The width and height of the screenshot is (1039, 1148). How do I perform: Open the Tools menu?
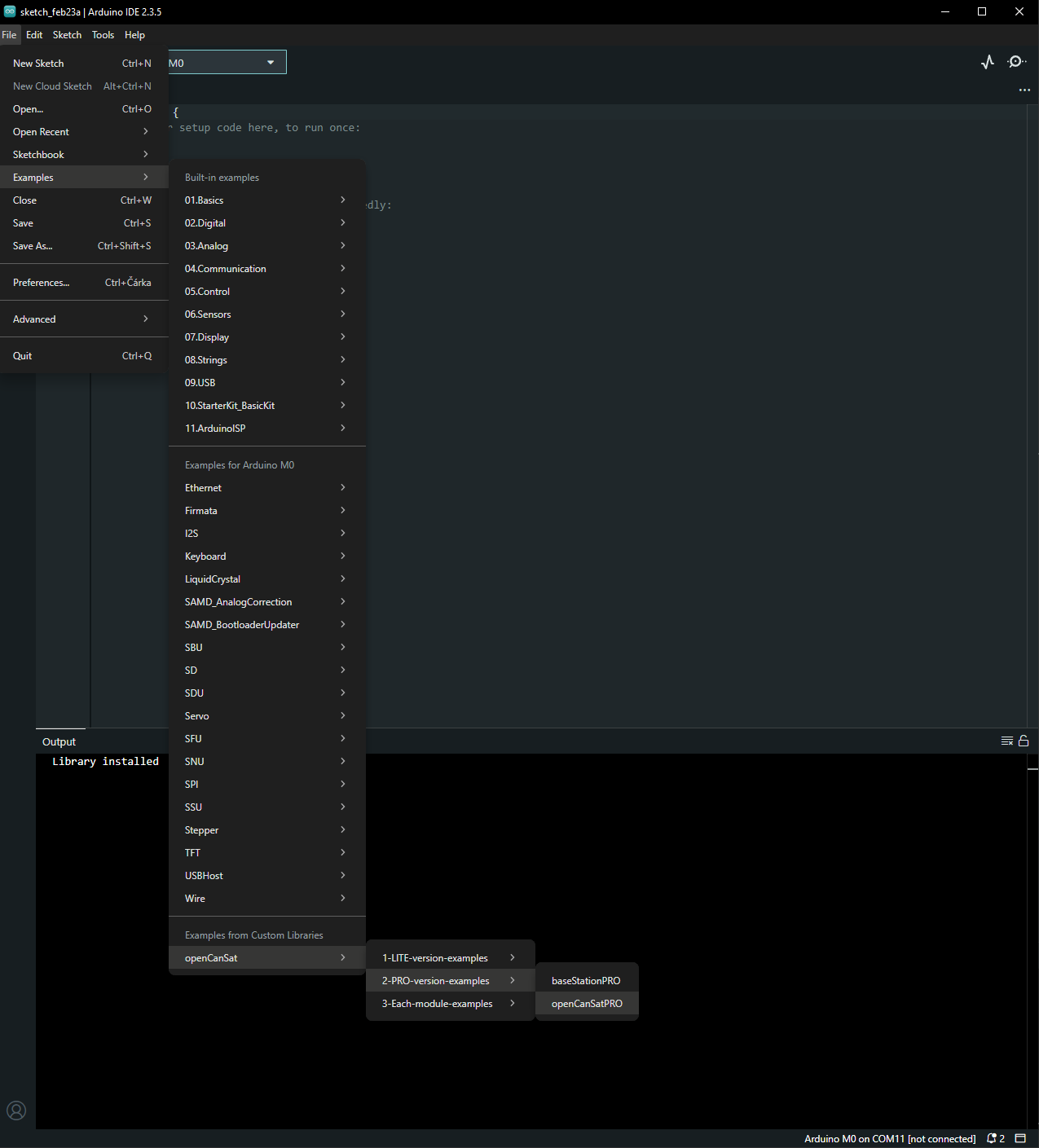coord(103,35)
